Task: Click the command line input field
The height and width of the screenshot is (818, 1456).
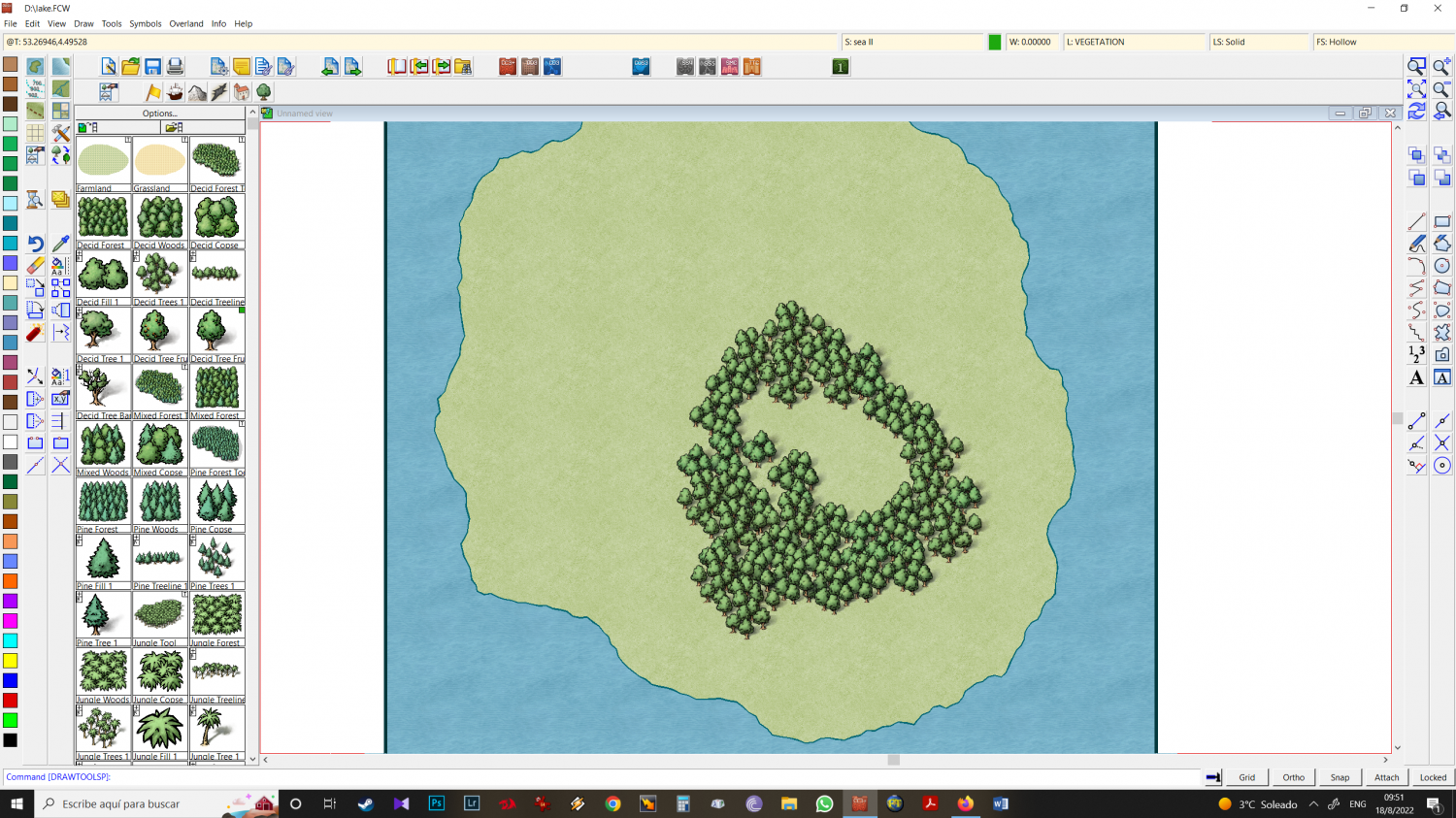Action: pyautogui.click(x=602, y=777)
